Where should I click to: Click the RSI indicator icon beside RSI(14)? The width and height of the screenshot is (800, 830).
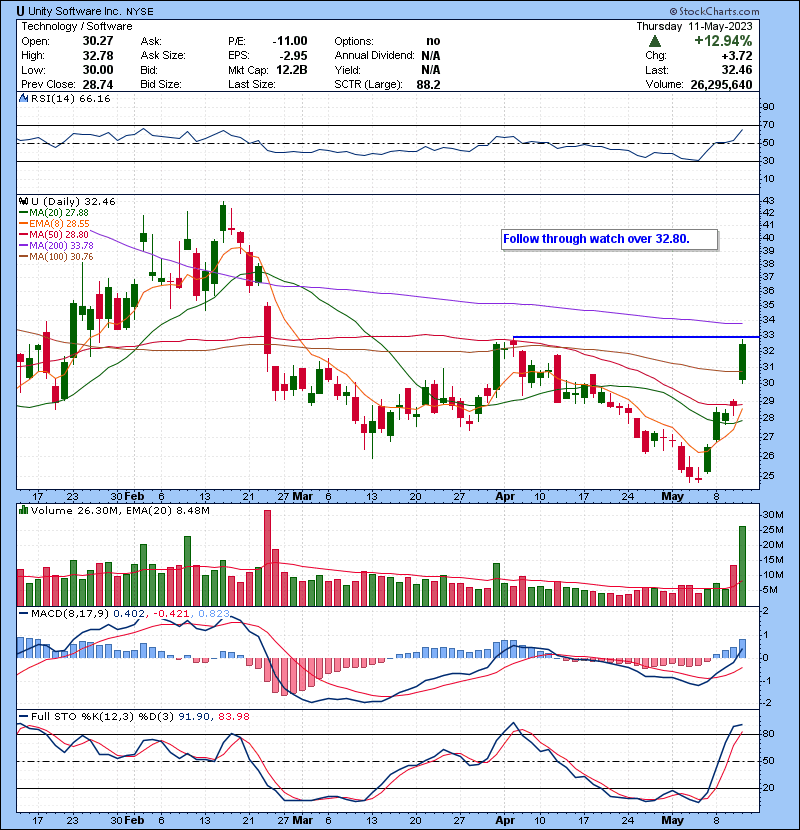tap(23, 98)
